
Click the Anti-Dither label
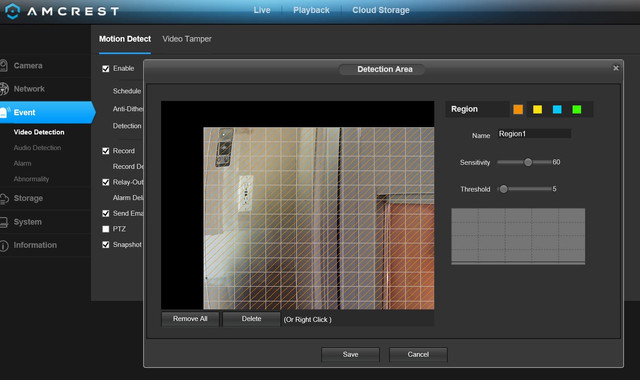[128, 109]
